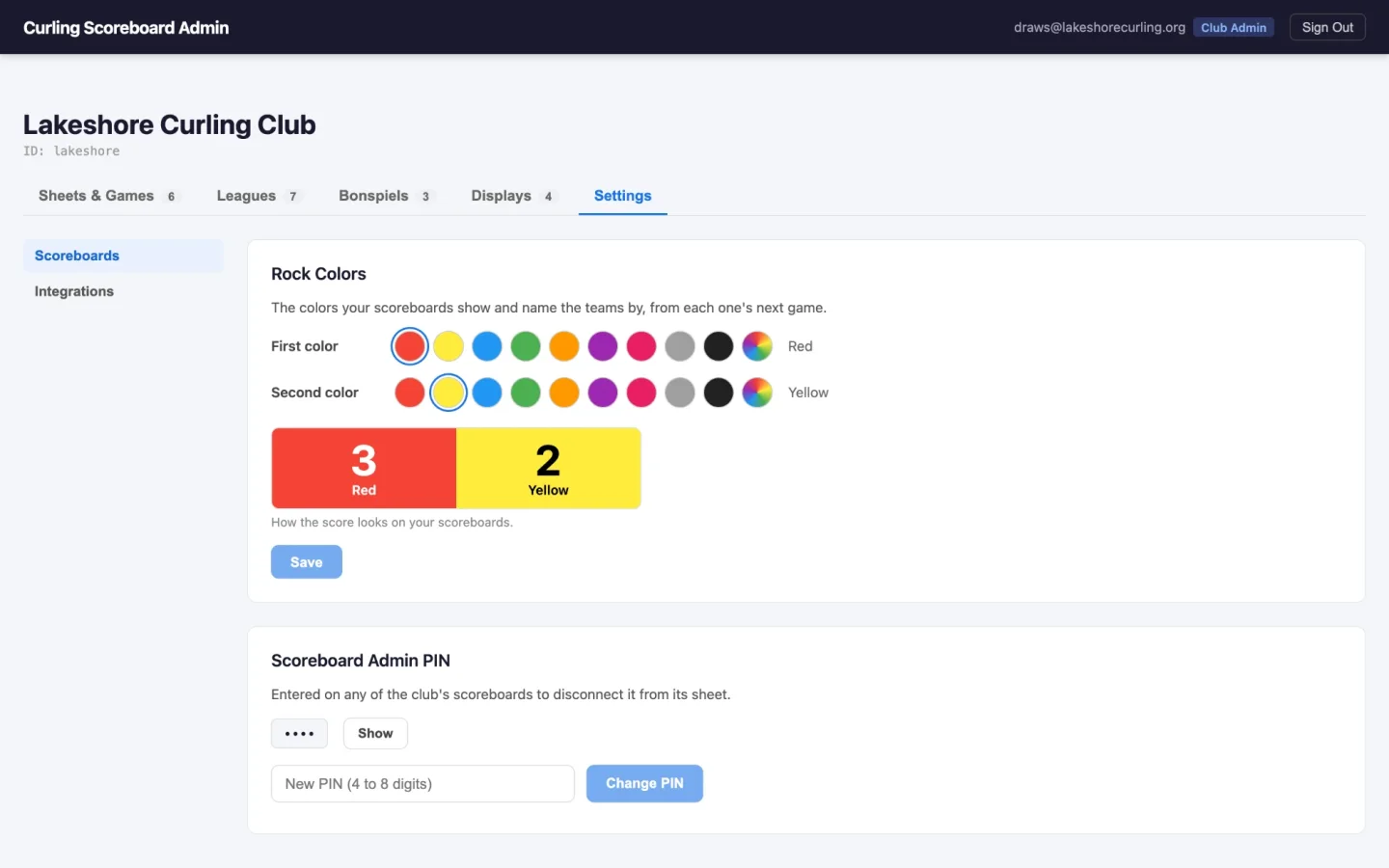Open Scoreboards settings in the sidebar
Viewport: 1389px width, 868px height.
[x=123, y=256]
